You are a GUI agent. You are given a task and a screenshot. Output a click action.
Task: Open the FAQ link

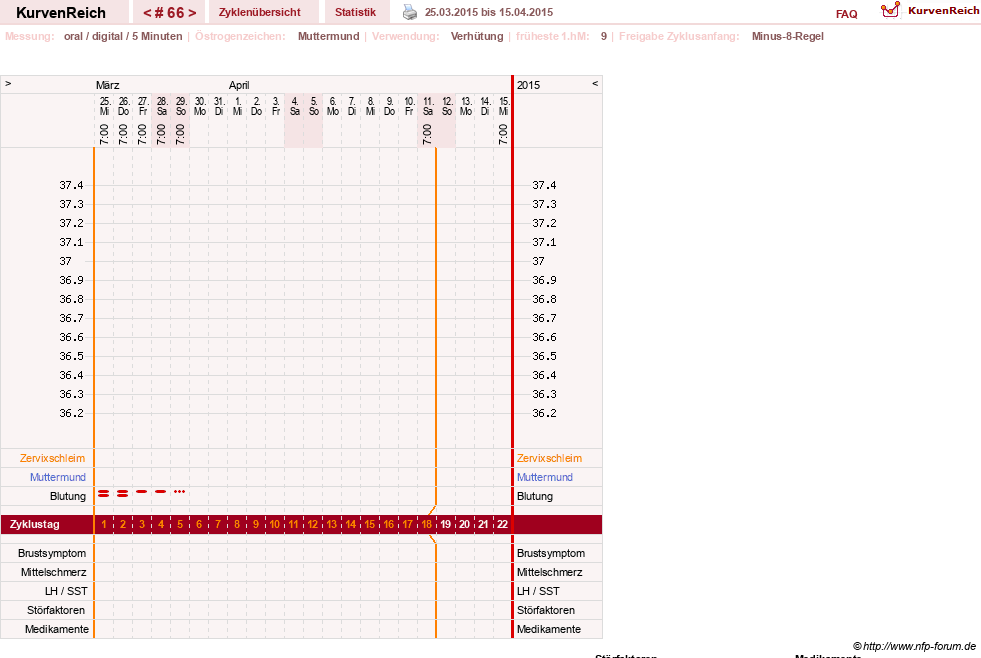coord(846,14)
